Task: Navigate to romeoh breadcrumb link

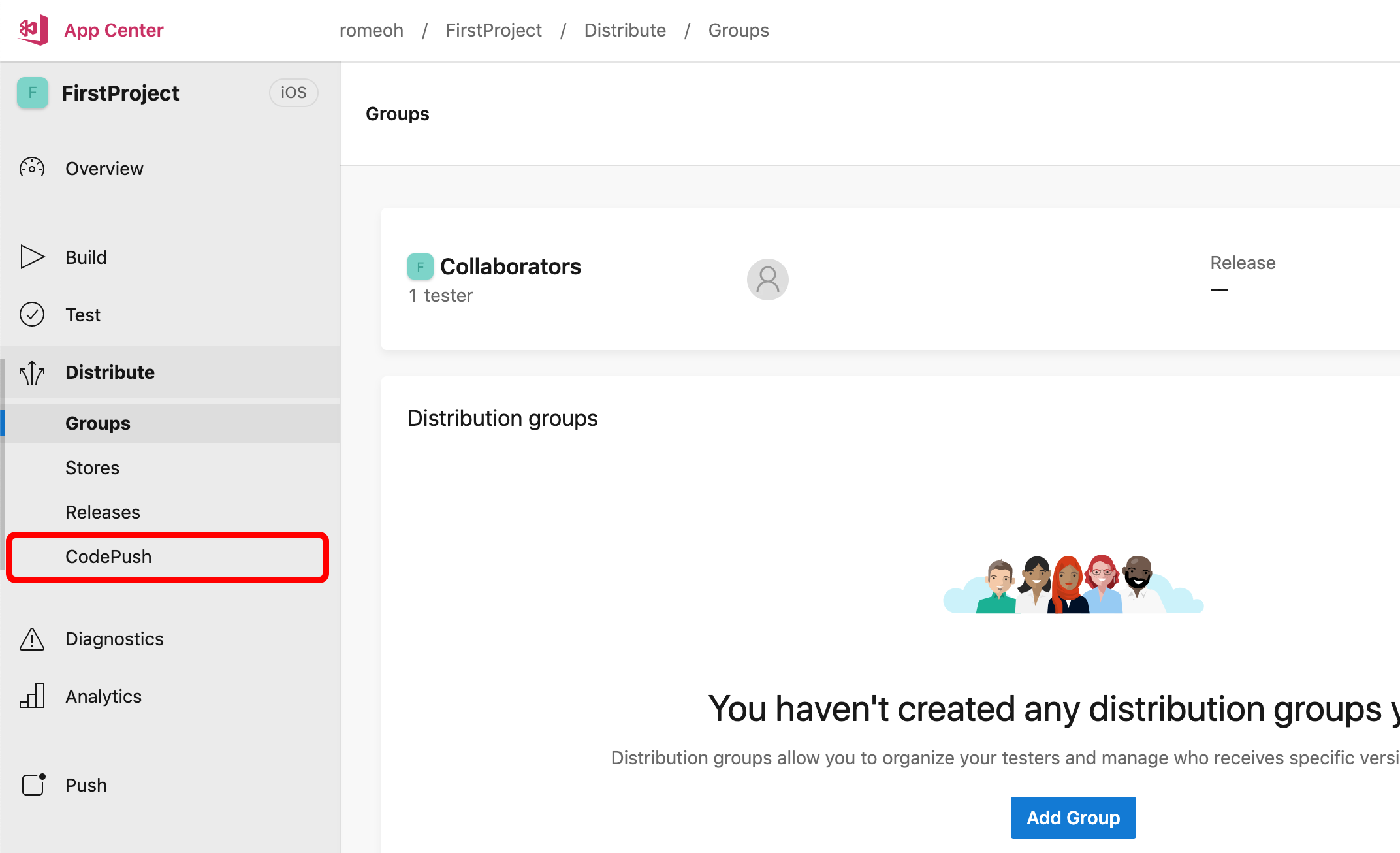Action: pos(371,30)
